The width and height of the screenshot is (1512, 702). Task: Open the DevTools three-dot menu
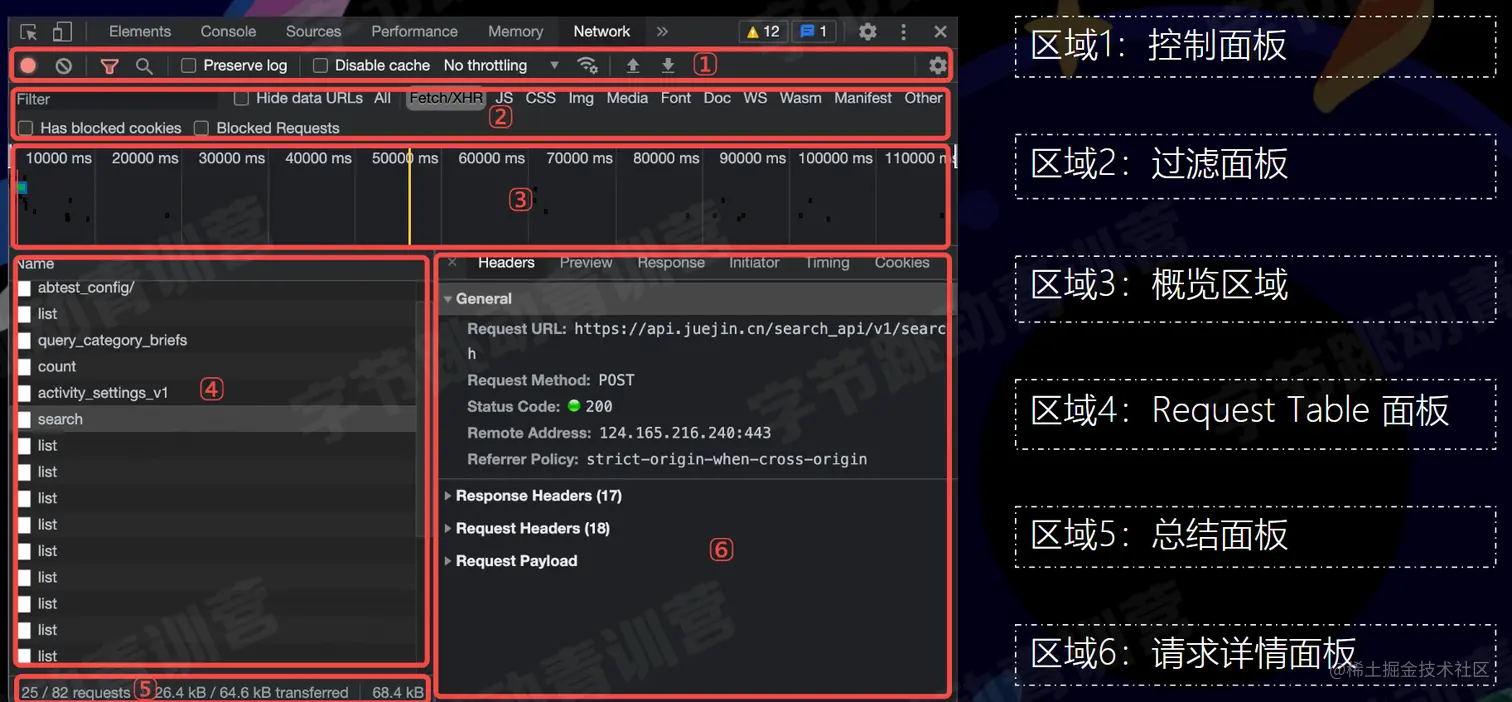click(x=904, y=32)
